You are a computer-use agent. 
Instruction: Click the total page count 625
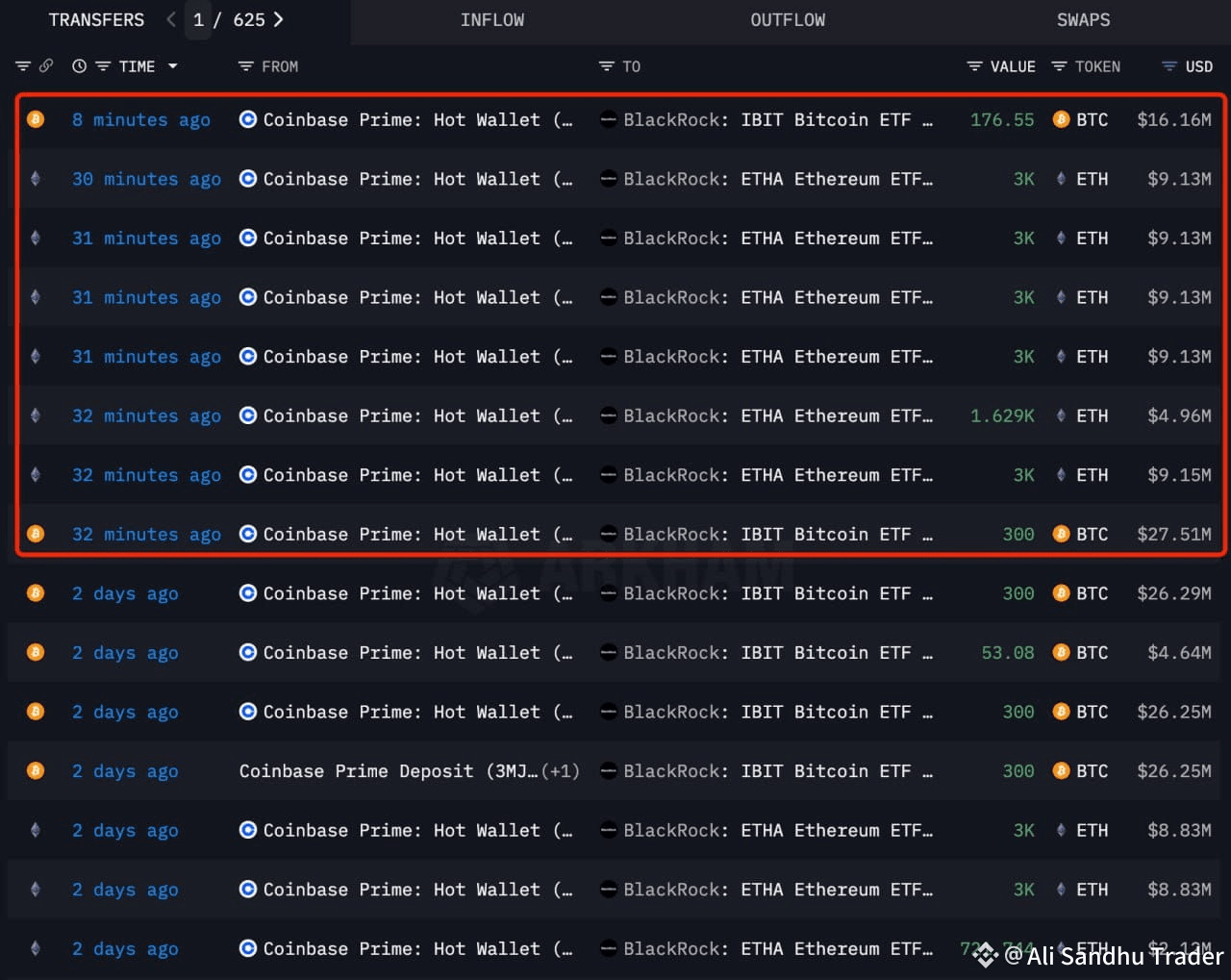[x=249, y=19]
